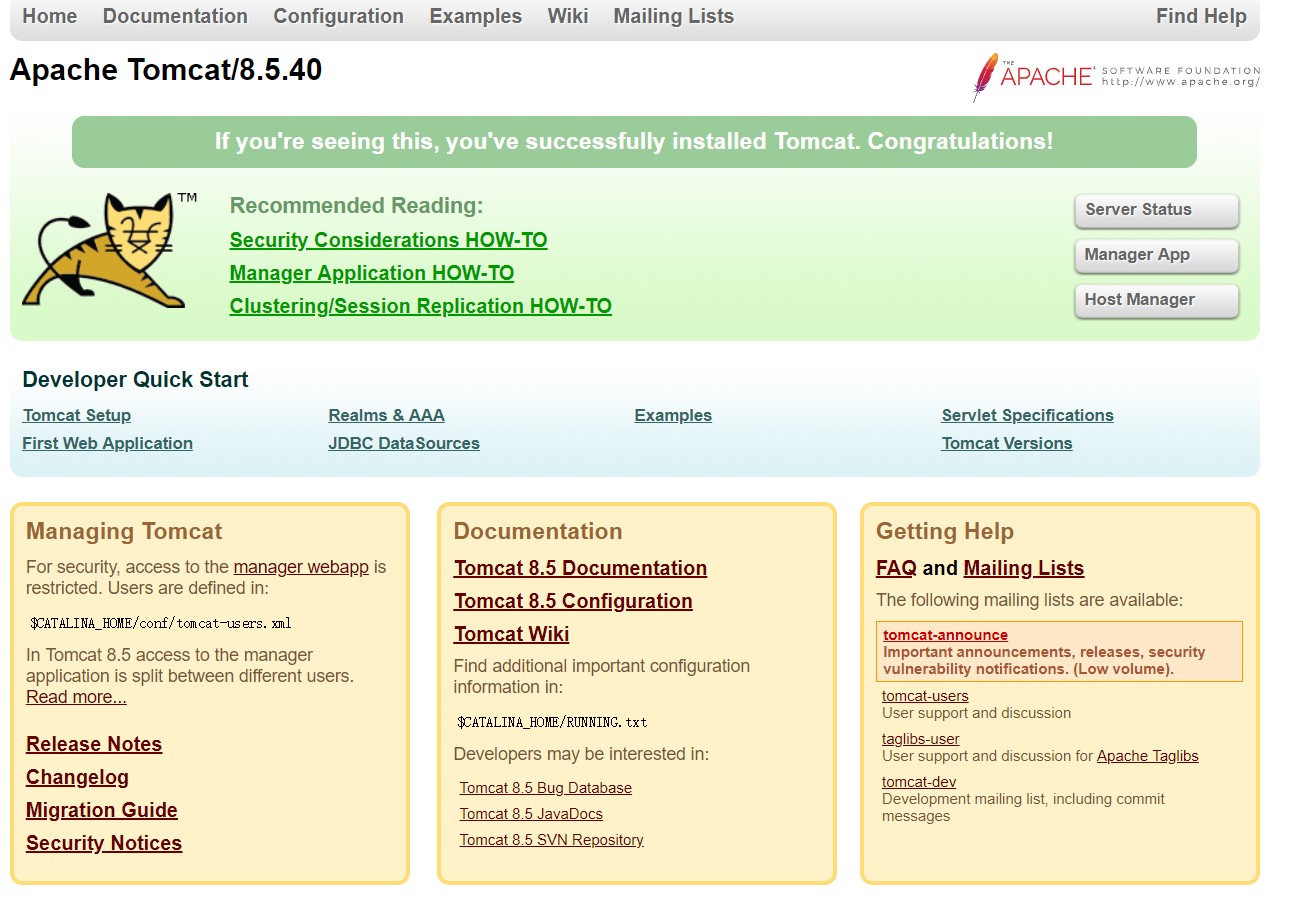
Task: Follow the manager webapp link
Action: (x=301, y=567)
